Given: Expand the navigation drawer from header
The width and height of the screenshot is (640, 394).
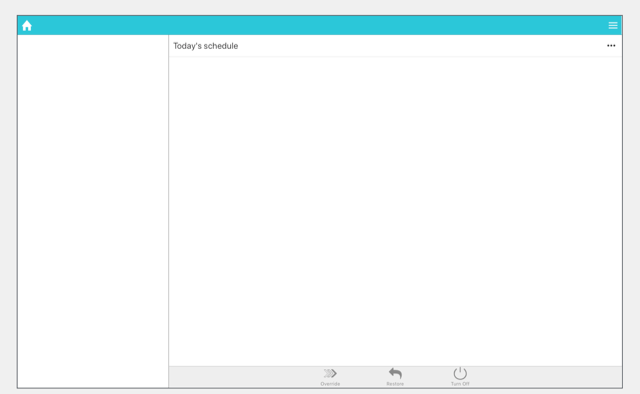Looking at the screenshot, I should 613,25.
